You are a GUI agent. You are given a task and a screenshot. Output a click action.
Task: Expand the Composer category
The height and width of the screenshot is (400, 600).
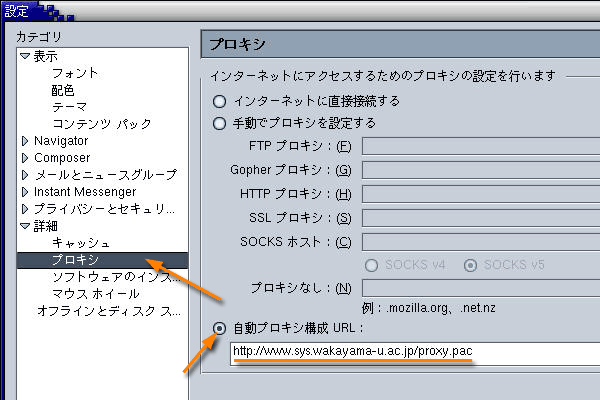click(x=25, y=158)
